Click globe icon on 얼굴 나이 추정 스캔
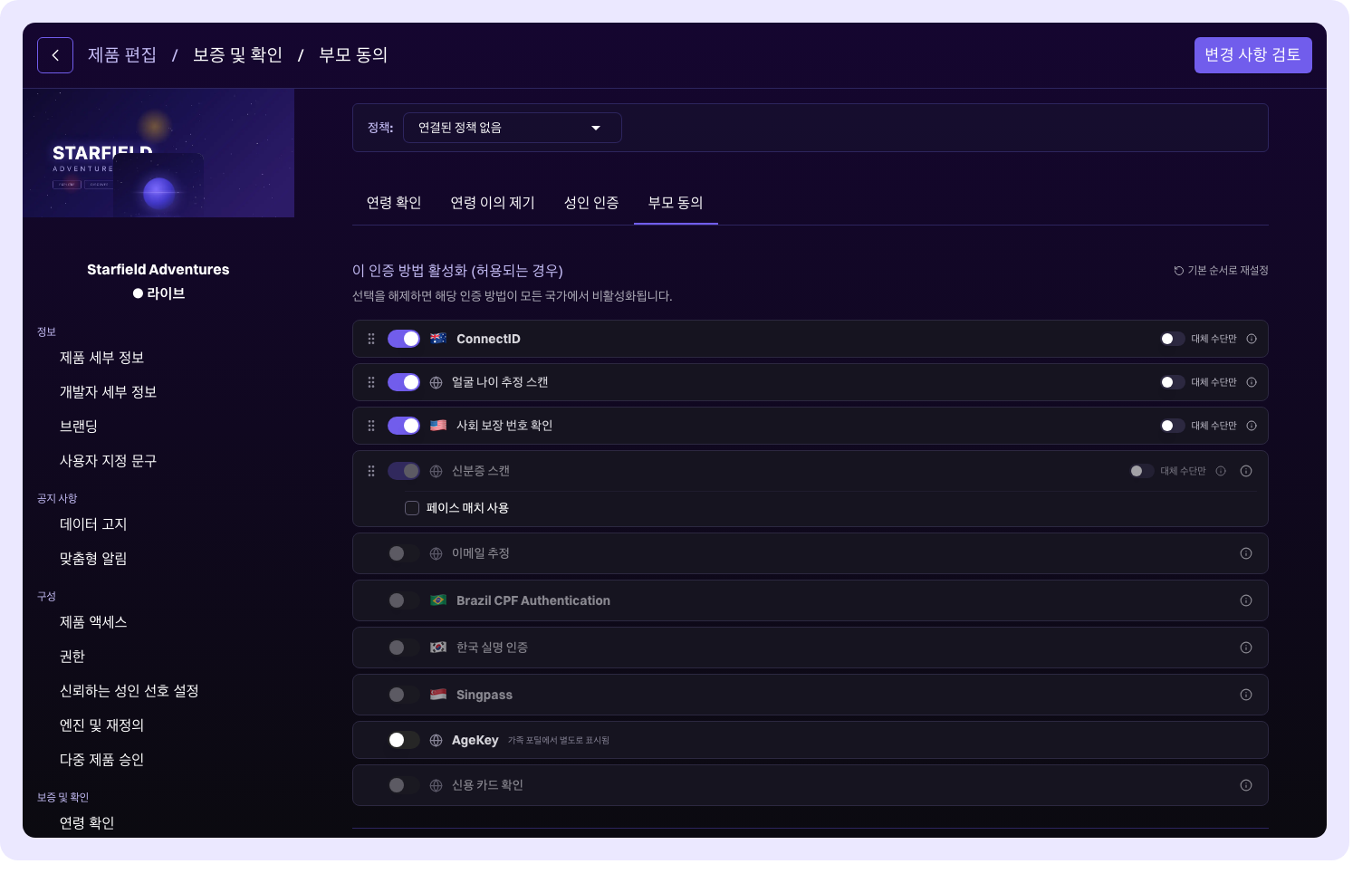 (436, 382)
